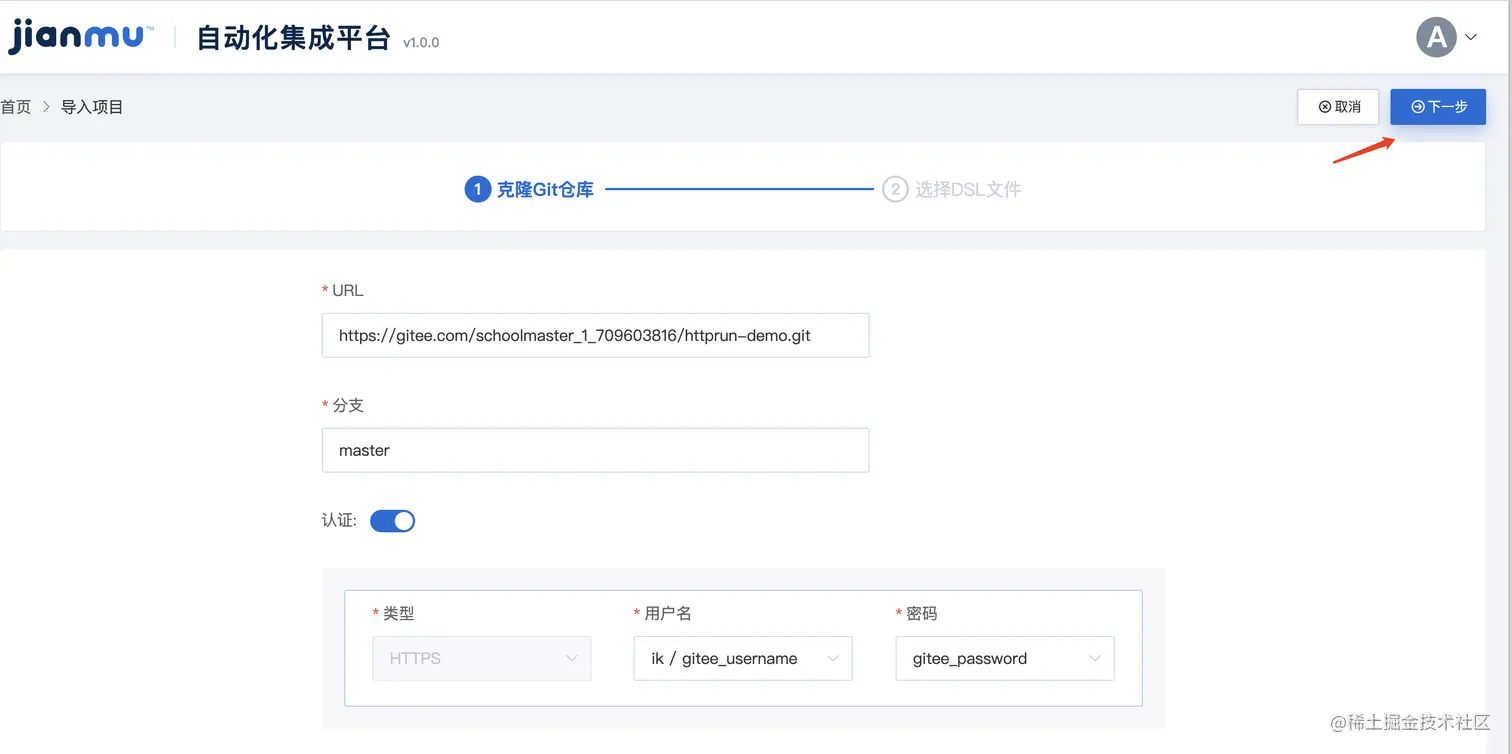The height and width of the screenshot is (754, 1512).
Task: Cancel the import with 取消 button
Action: 1338,107
